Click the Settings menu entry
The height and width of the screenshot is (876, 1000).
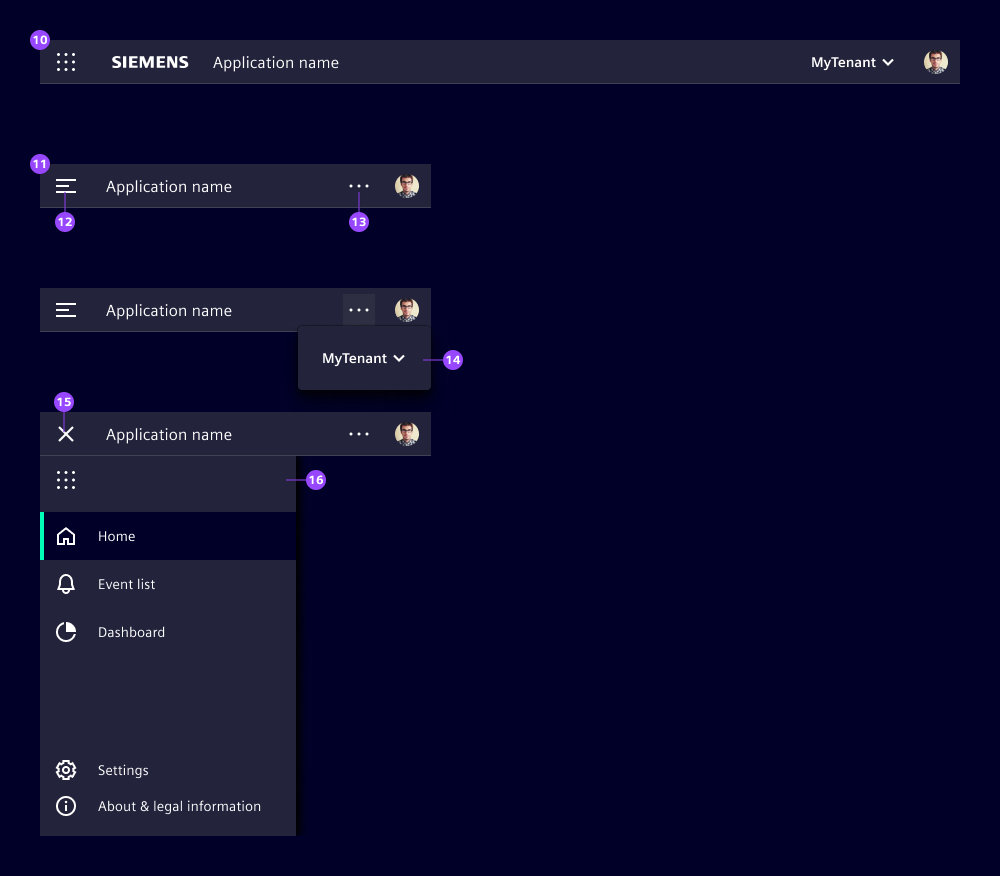[x=123, y=770]
